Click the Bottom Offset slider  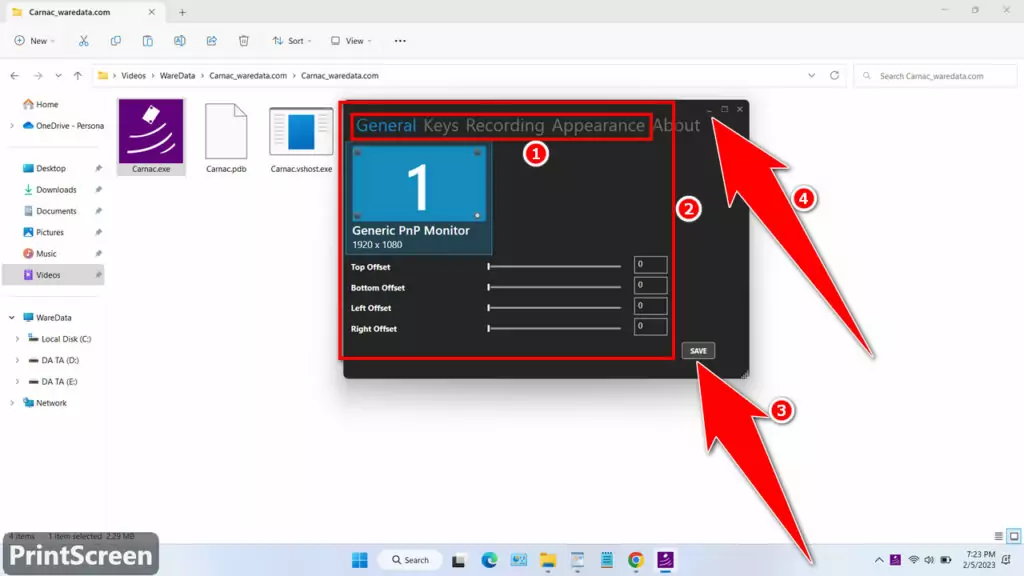[554, 287]
